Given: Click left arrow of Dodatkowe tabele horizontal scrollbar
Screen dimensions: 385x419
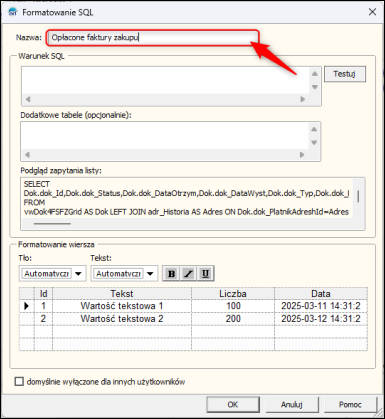Looking at the screenshot, I should tap(27, 155).
